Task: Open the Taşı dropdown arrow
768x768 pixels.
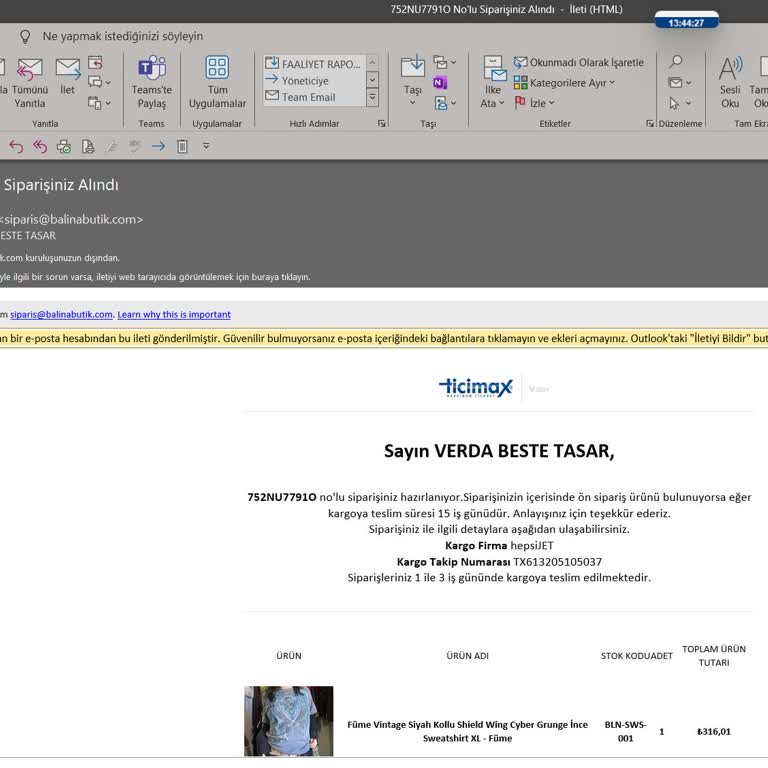Action: pos(412,102)
